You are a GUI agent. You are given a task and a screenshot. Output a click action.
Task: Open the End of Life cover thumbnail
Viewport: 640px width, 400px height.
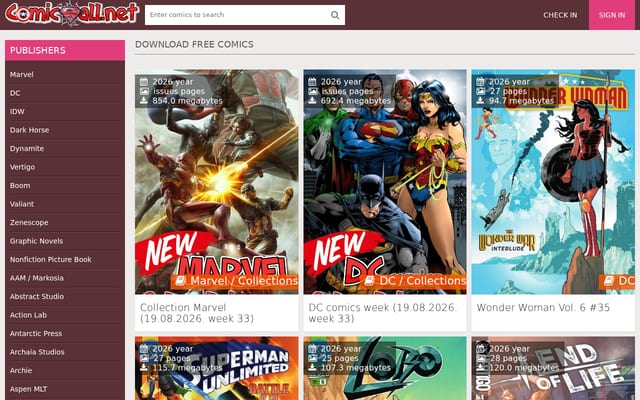(553, 368)
